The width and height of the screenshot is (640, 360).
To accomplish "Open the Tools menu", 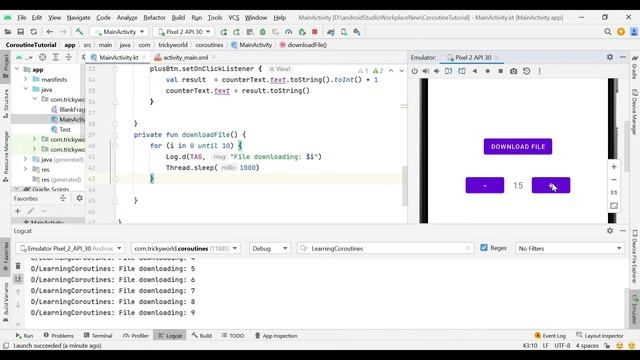I will [x=215, y=18].
